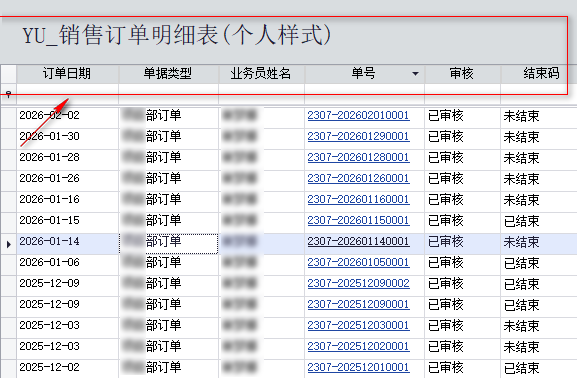Click 已审核 cell in the 2026-01-14 row
This screenshot has height=378, width=577.
pyautogui.click(x=462, y=244)
